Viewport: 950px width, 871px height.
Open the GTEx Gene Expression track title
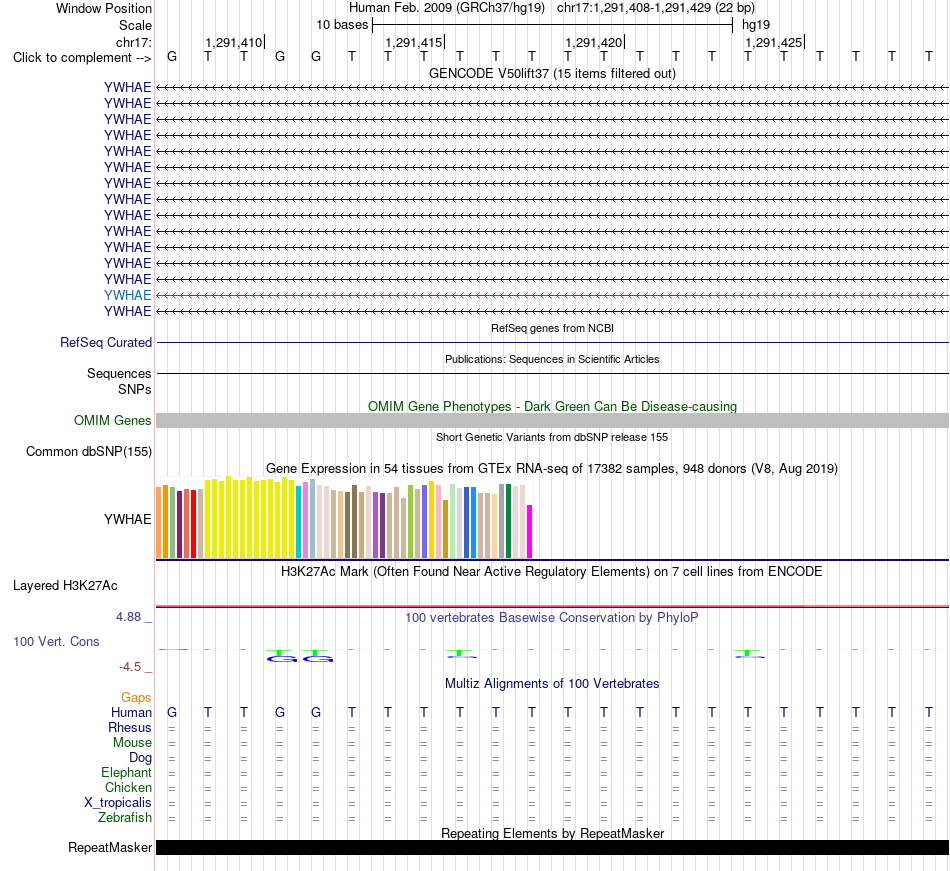click(x=552, y=468)
